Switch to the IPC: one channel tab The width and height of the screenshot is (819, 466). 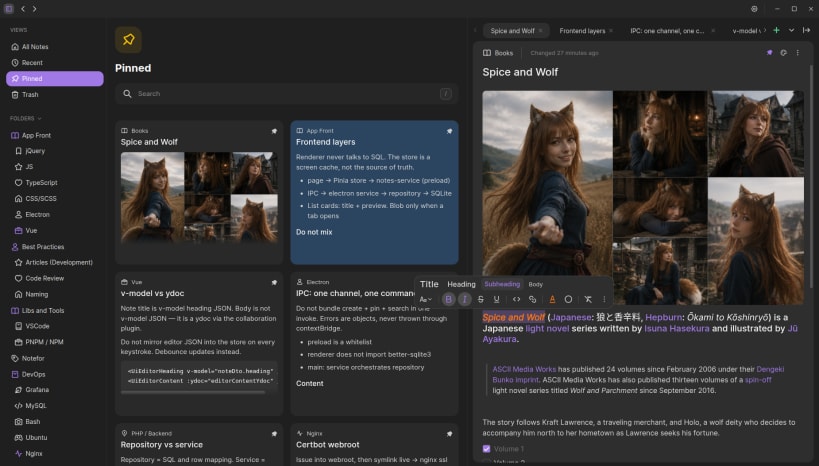point(667,31)
